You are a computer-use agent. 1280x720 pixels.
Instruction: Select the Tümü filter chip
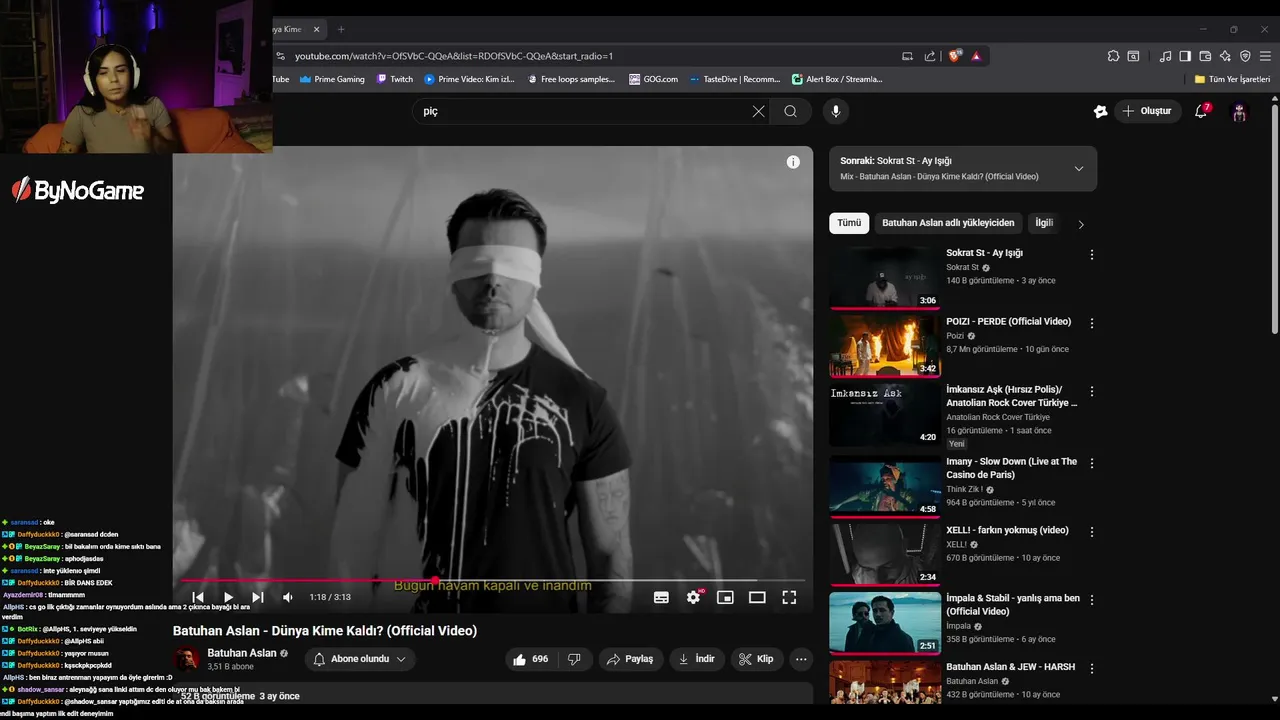pos(849,223)
